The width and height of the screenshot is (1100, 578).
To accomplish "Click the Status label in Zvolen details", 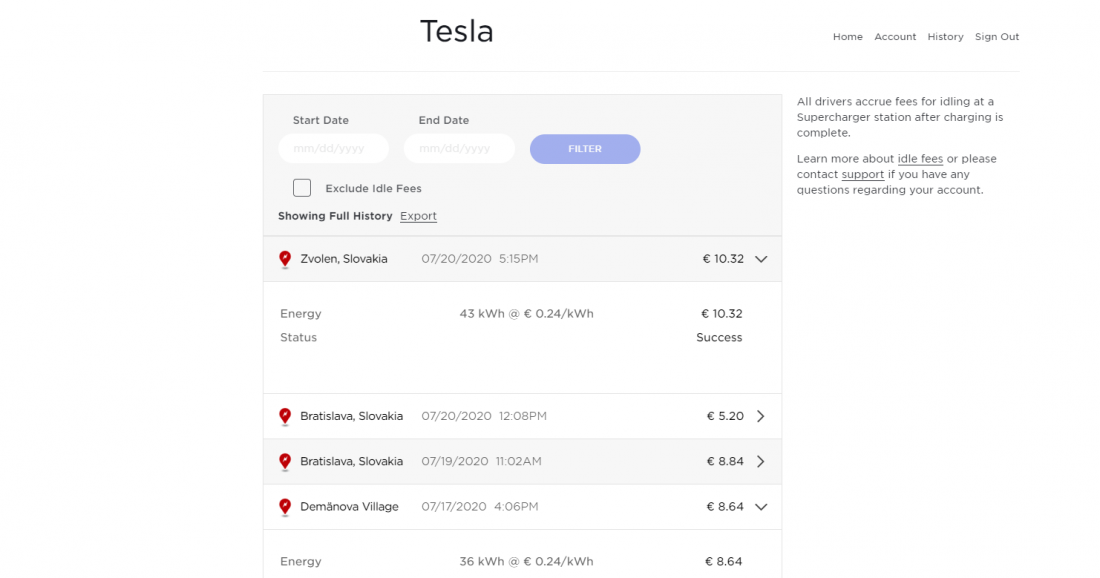I will pyautogui.click(x=298, y=337).
